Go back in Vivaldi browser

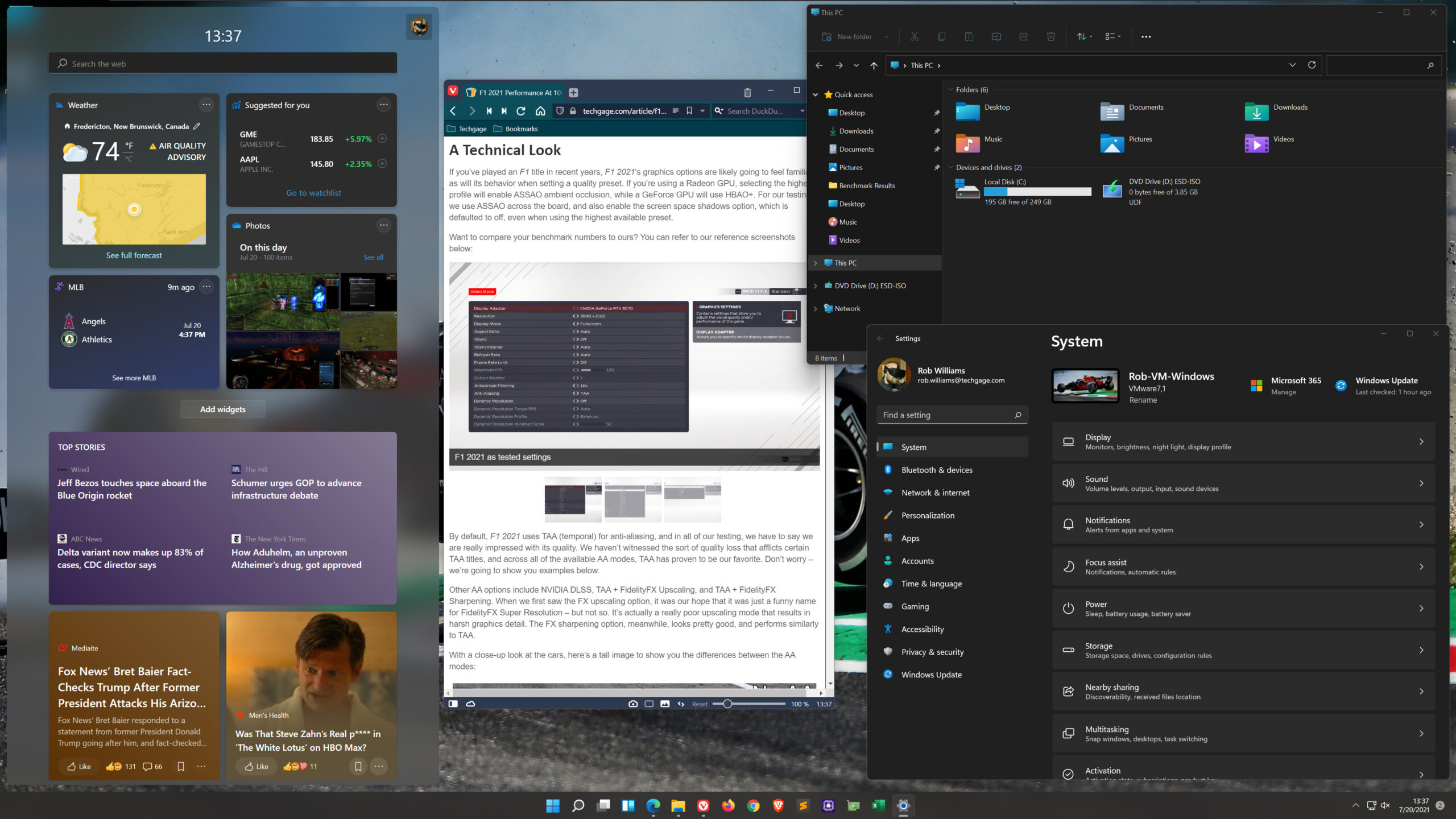pos(453,111)
